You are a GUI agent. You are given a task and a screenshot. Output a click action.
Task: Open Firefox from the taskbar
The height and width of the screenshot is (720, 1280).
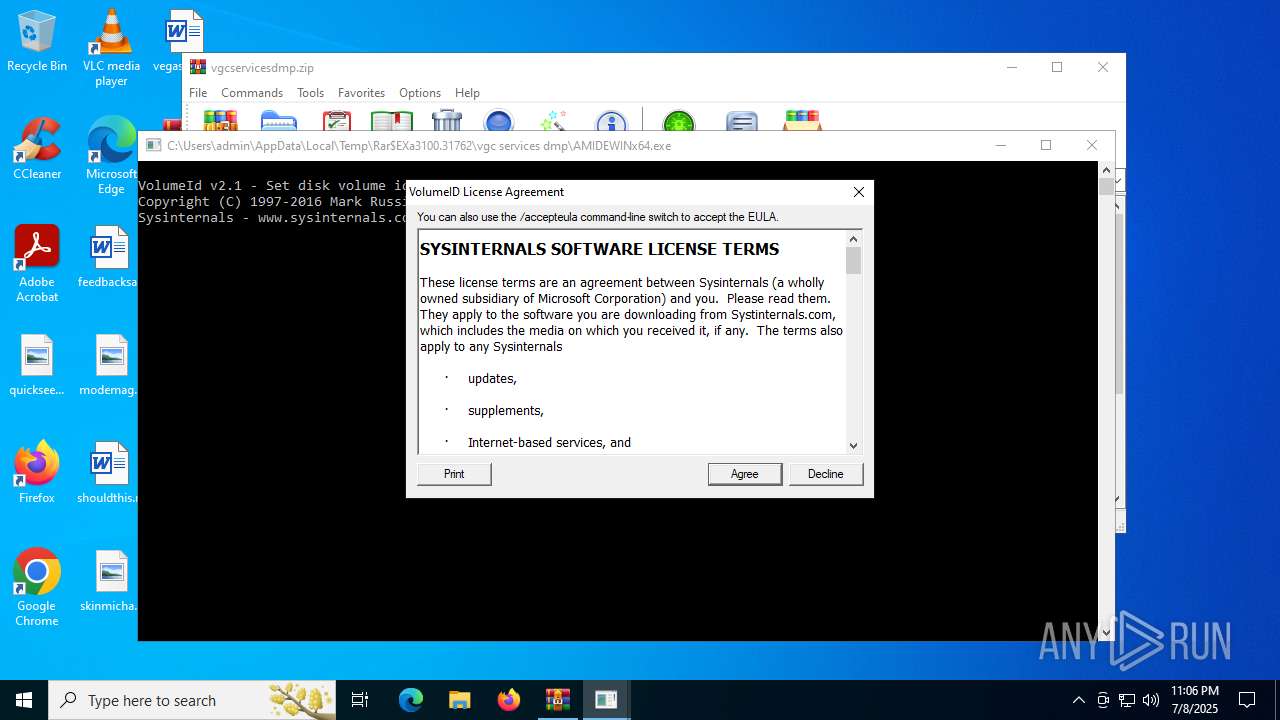coord(508,700)
